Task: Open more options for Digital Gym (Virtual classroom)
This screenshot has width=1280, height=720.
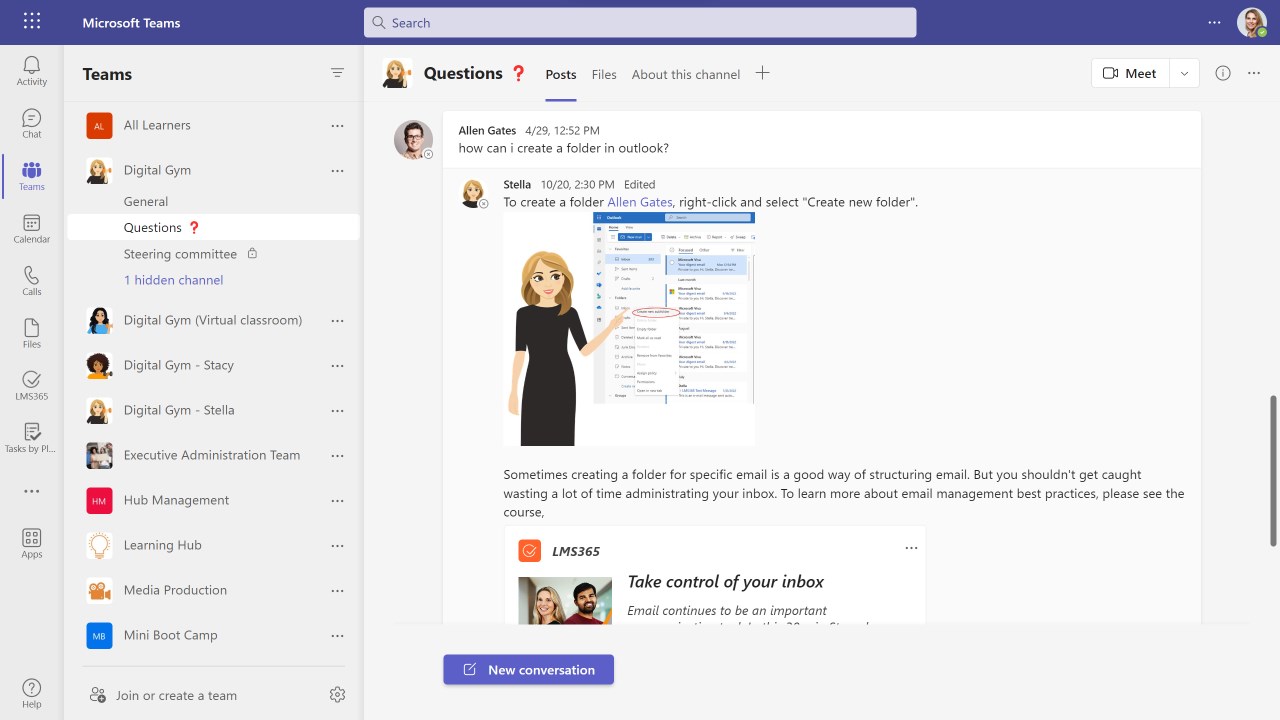Action: pos(337,320)
